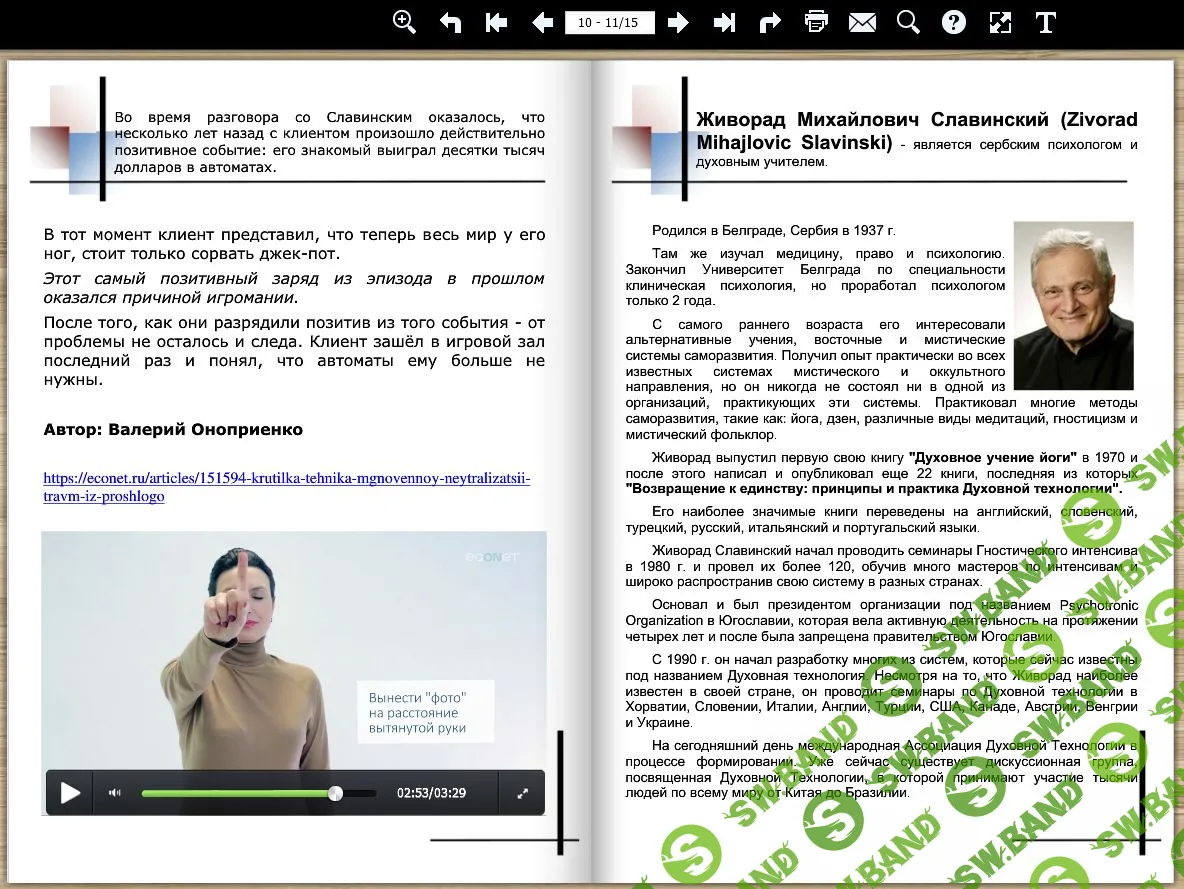The width and height of the screenshot is (1184, 889).
Task: Open the help dialog
Action: coord(953,21)
